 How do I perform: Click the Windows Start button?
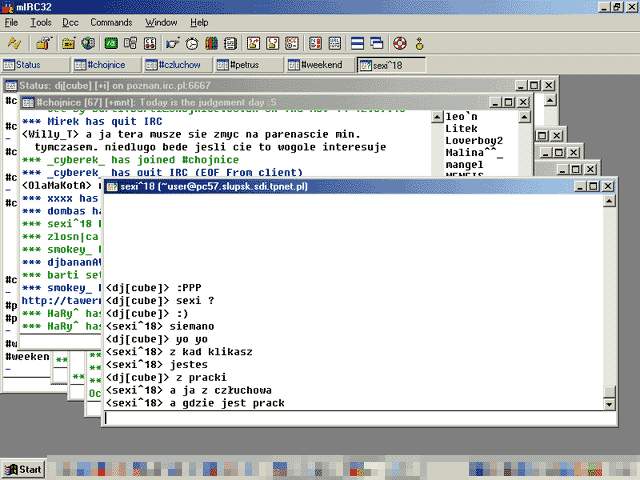click(x=23, y=469)
